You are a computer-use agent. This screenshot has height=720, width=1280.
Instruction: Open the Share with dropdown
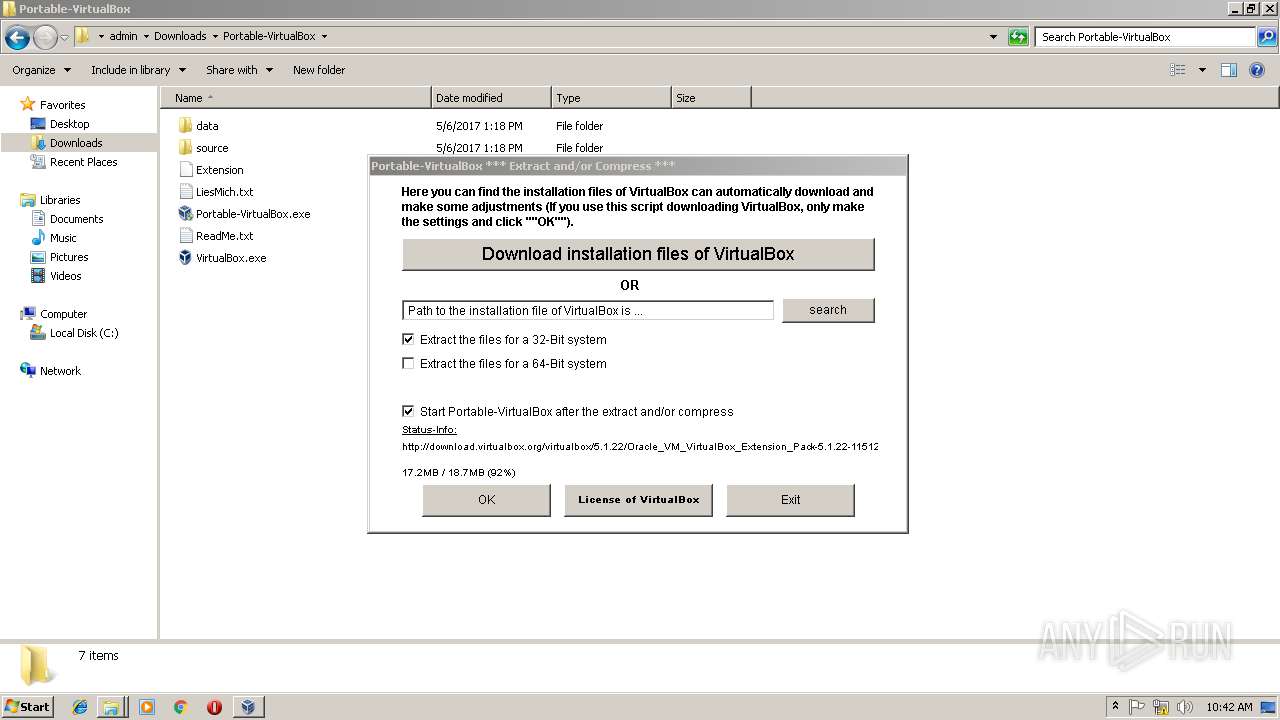coord(239,70)
